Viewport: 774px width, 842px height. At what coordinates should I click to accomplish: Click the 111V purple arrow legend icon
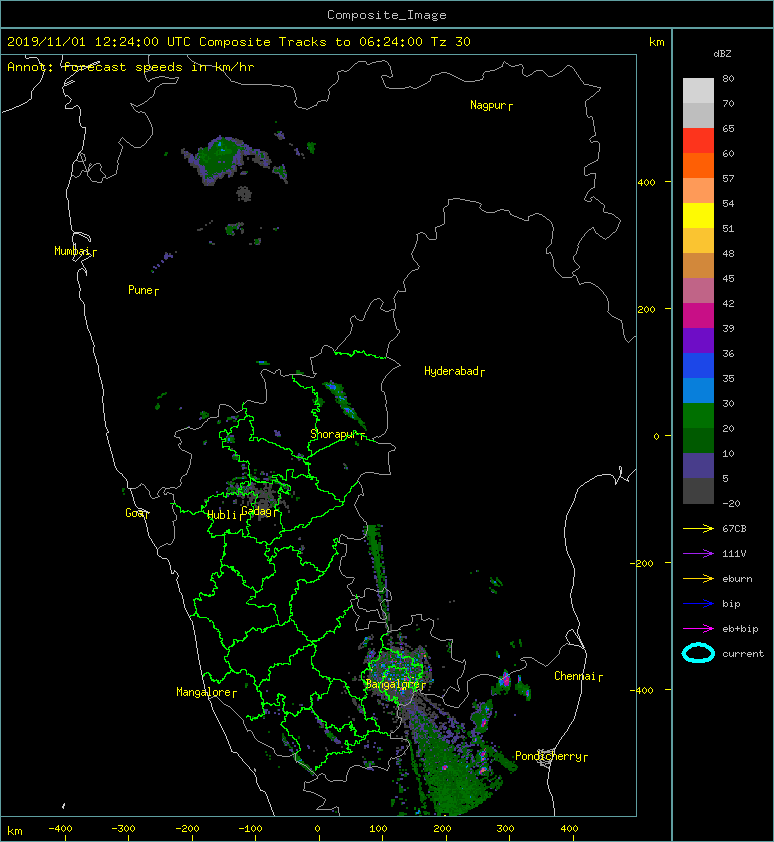[x=698, y=554]
